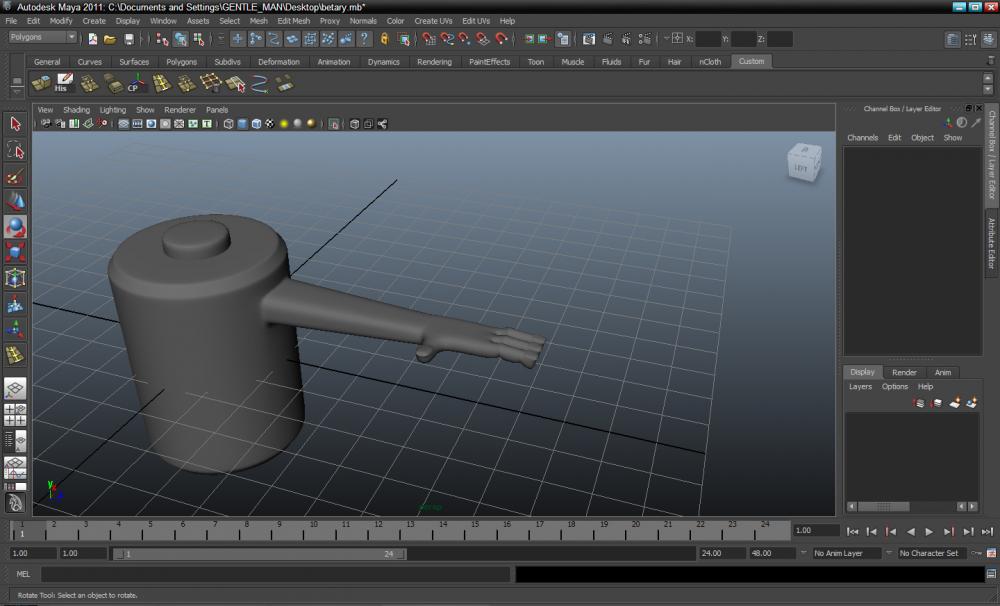Toggle the handles selection mask
The width and height of the screenshot is (1000, 606).
(x=237, y=40)
